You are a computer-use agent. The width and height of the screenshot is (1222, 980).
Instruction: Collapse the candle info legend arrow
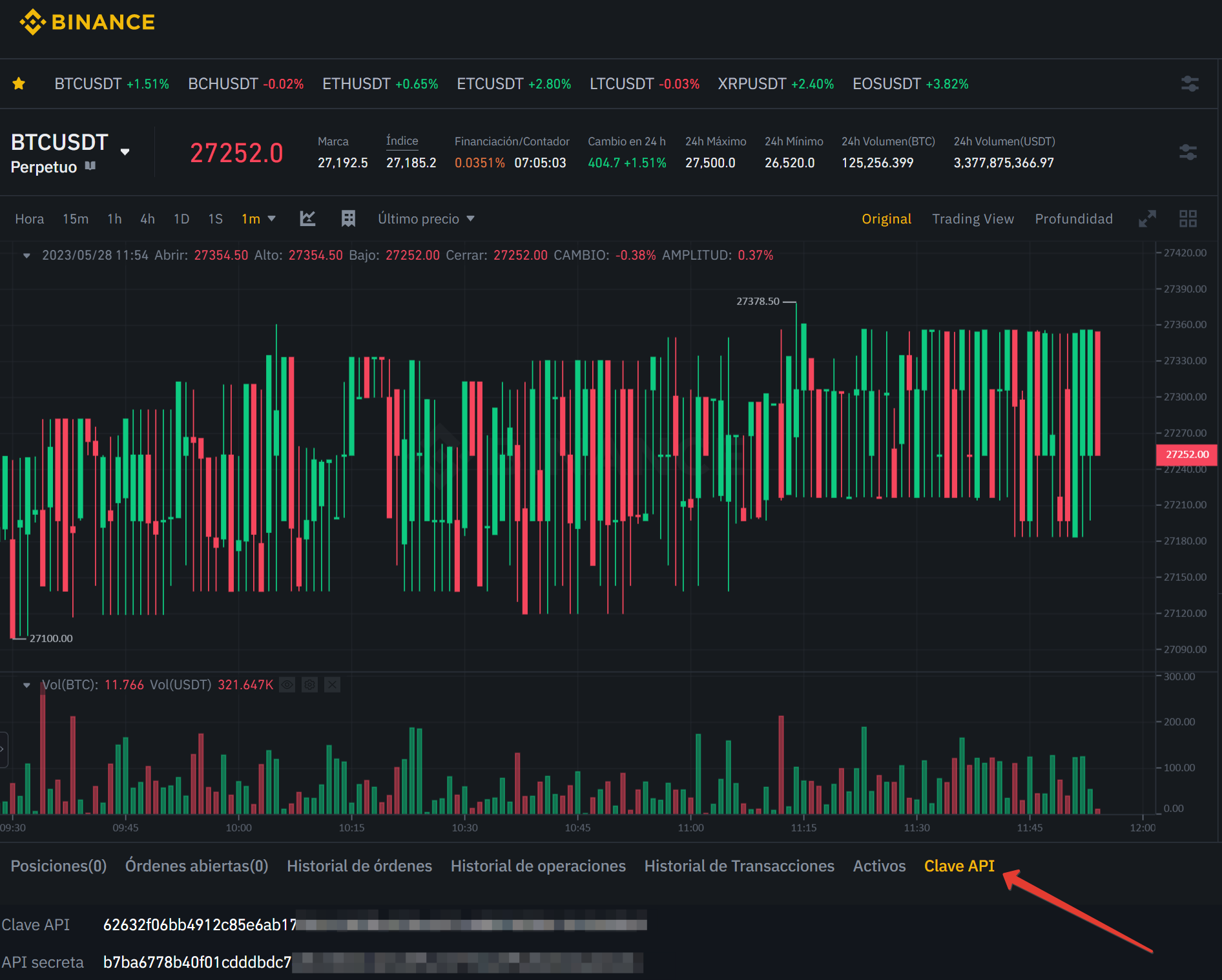pyautogui.click(x=26, y=256)
